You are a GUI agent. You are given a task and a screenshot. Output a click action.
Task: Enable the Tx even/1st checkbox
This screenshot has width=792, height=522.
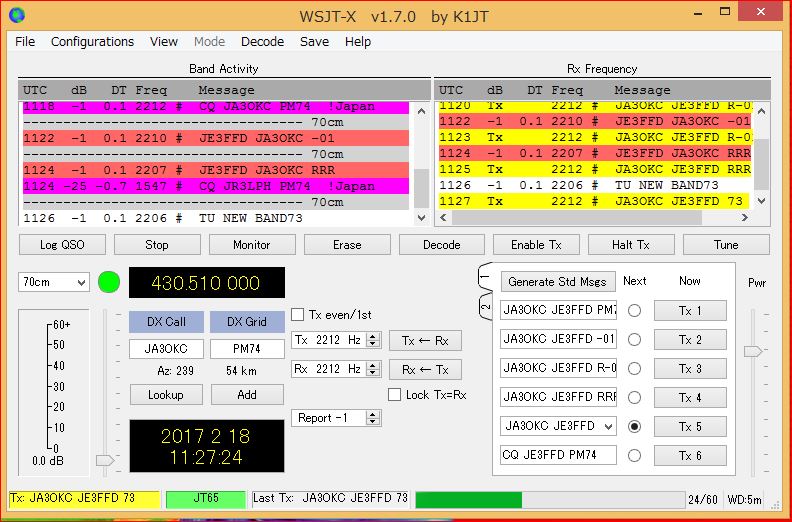point(298,315)
